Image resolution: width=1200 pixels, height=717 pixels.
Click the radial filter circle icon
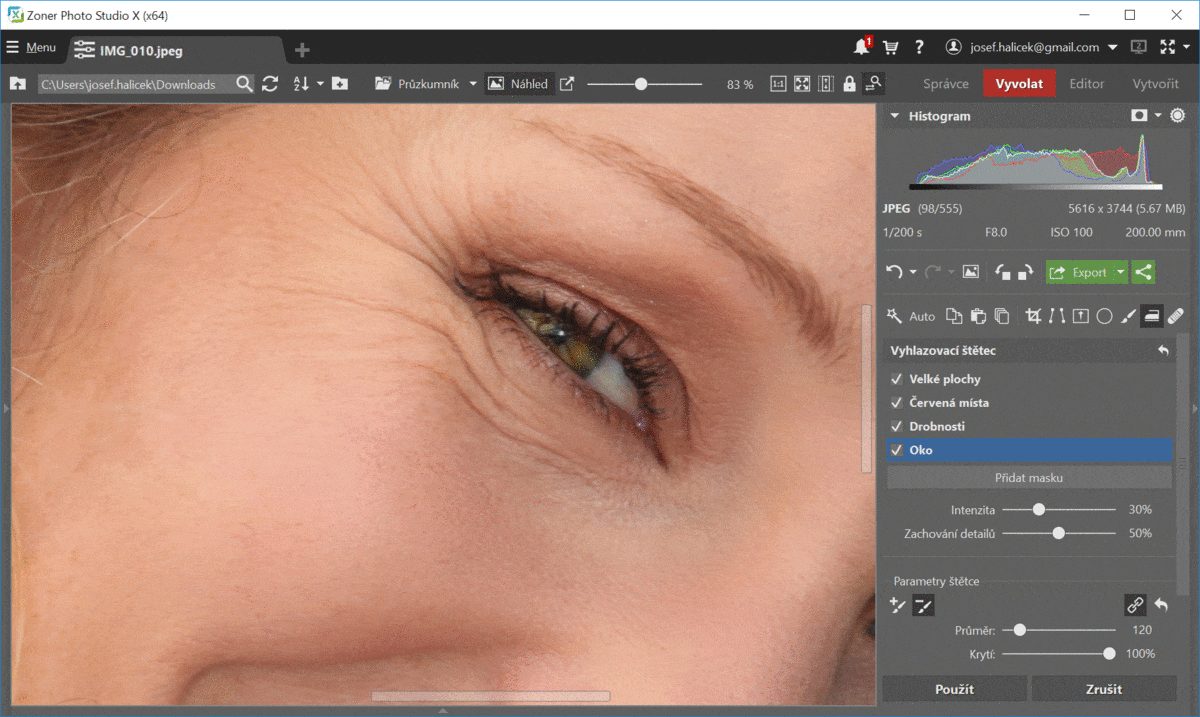[1104, 316]
